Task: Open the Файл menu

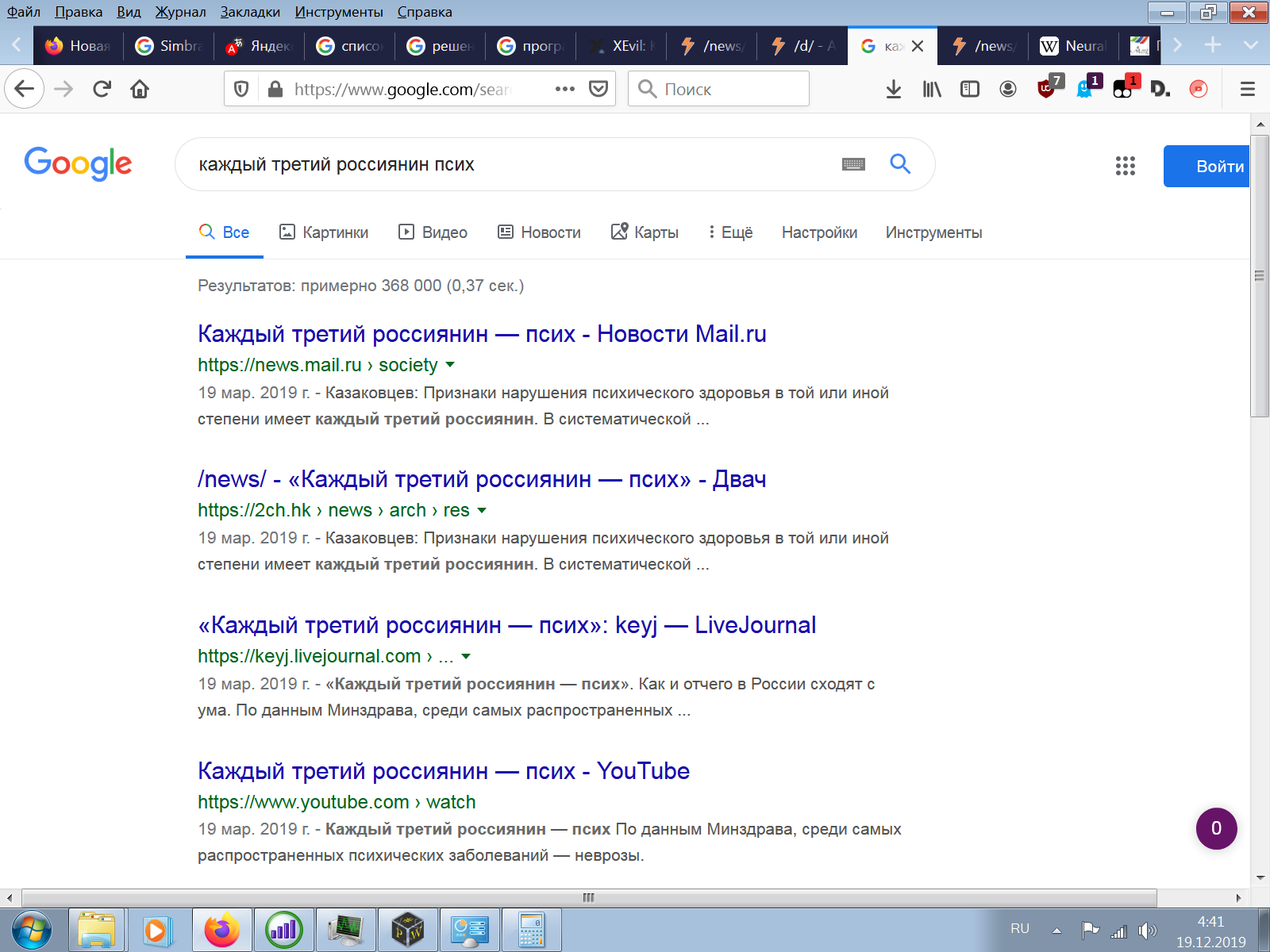Action: point(24,12)
